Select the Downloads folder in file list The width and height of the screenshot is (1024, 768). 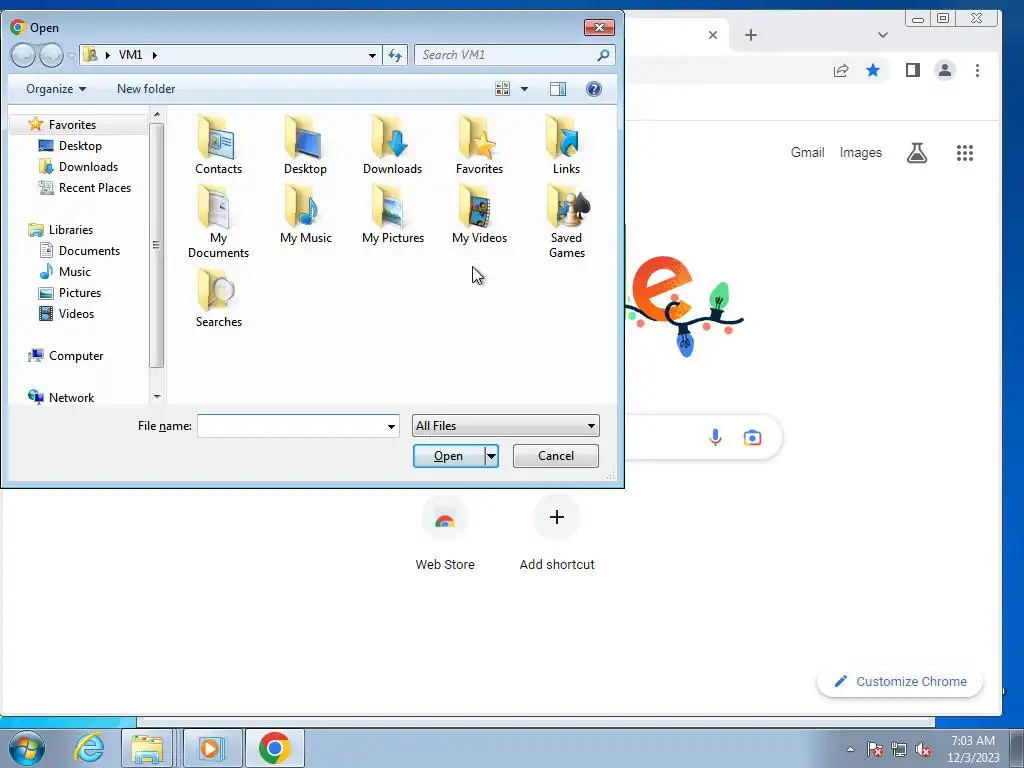click(x=392, y=144)
